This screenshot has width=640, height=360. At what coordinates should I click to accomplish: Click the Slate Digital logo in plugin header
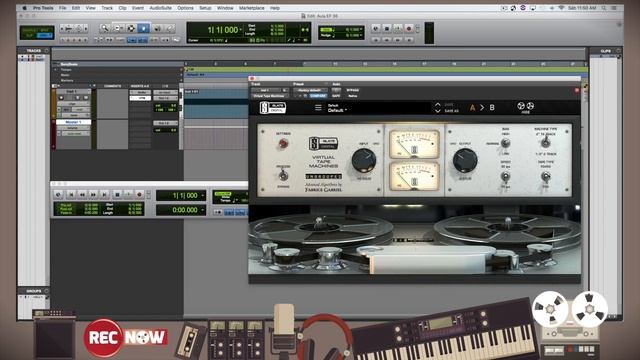click(273, 108)
